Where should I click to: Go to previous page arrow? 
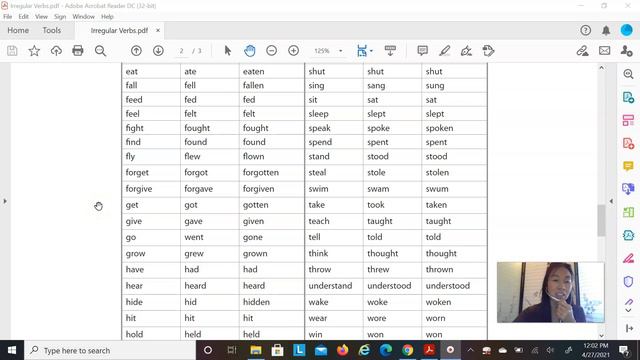[136, 51]
